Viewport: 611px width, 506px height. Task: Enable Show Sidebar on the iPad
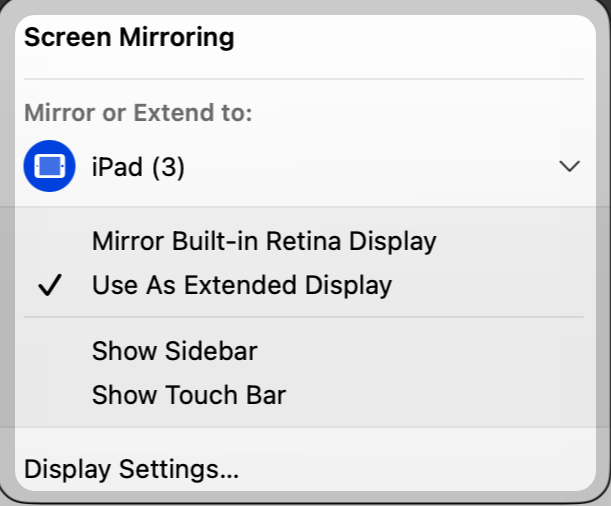pyautogui.click(x=174, y=351)
